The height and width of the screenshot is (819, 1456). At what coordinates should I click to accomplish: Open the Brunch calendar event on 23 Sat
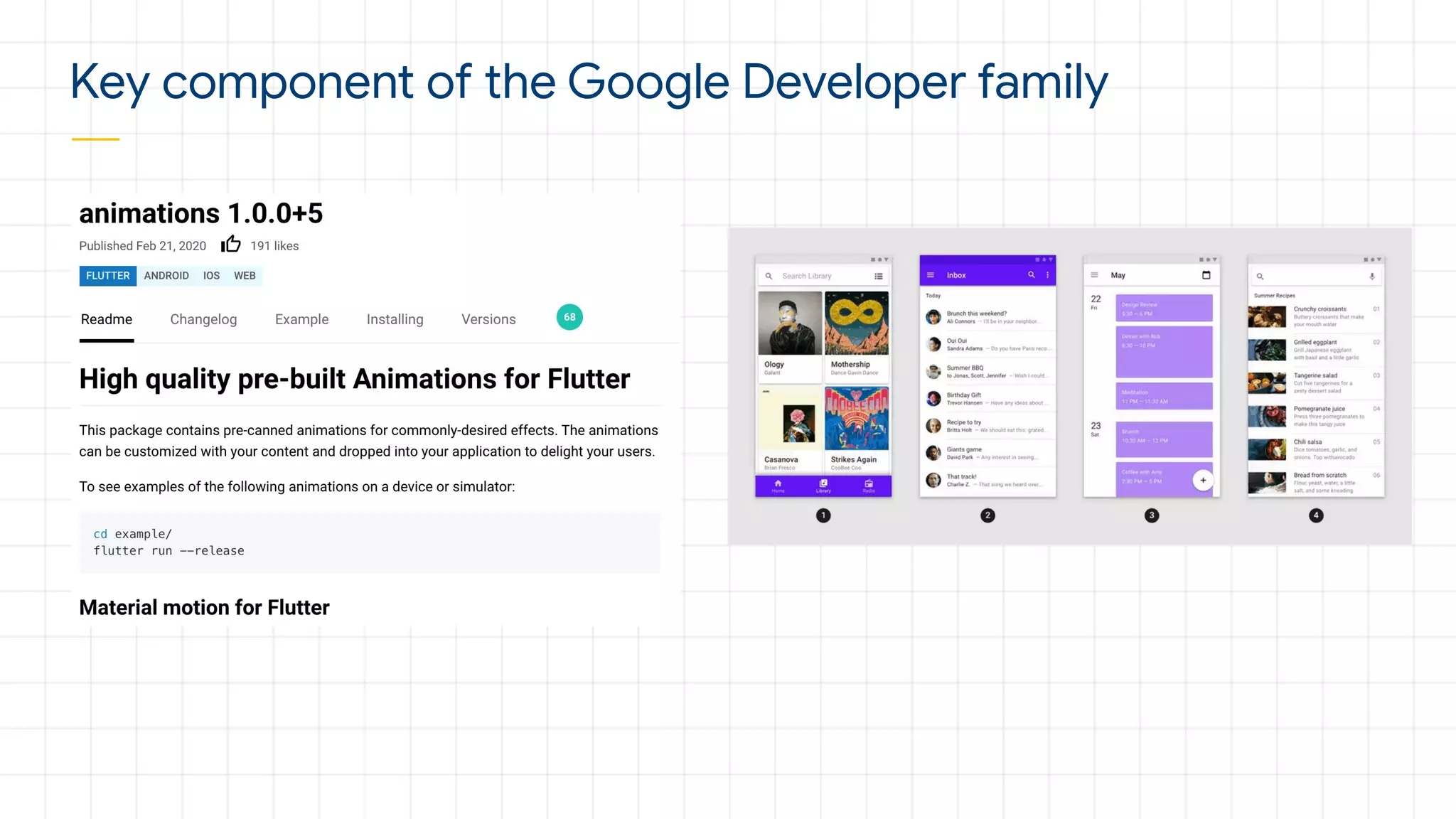tap(1164, 439)
